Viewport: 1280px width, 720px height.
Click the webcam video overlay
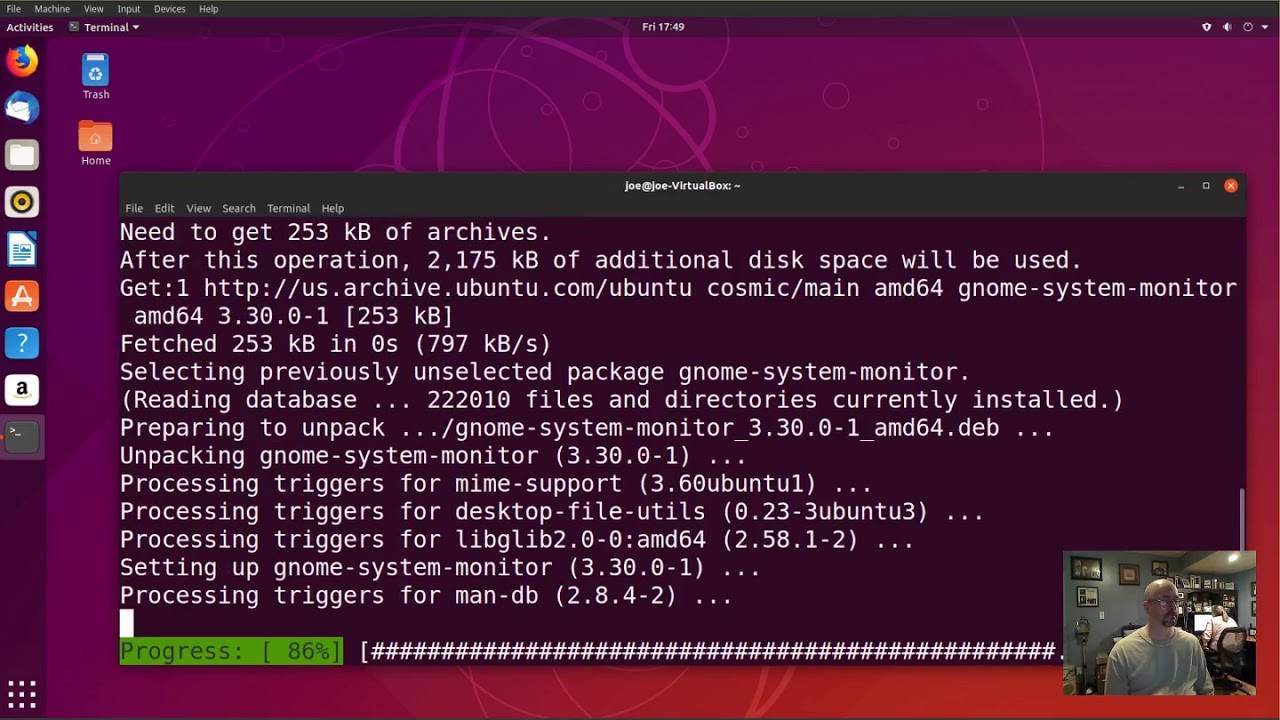[x=1160, y=623]
